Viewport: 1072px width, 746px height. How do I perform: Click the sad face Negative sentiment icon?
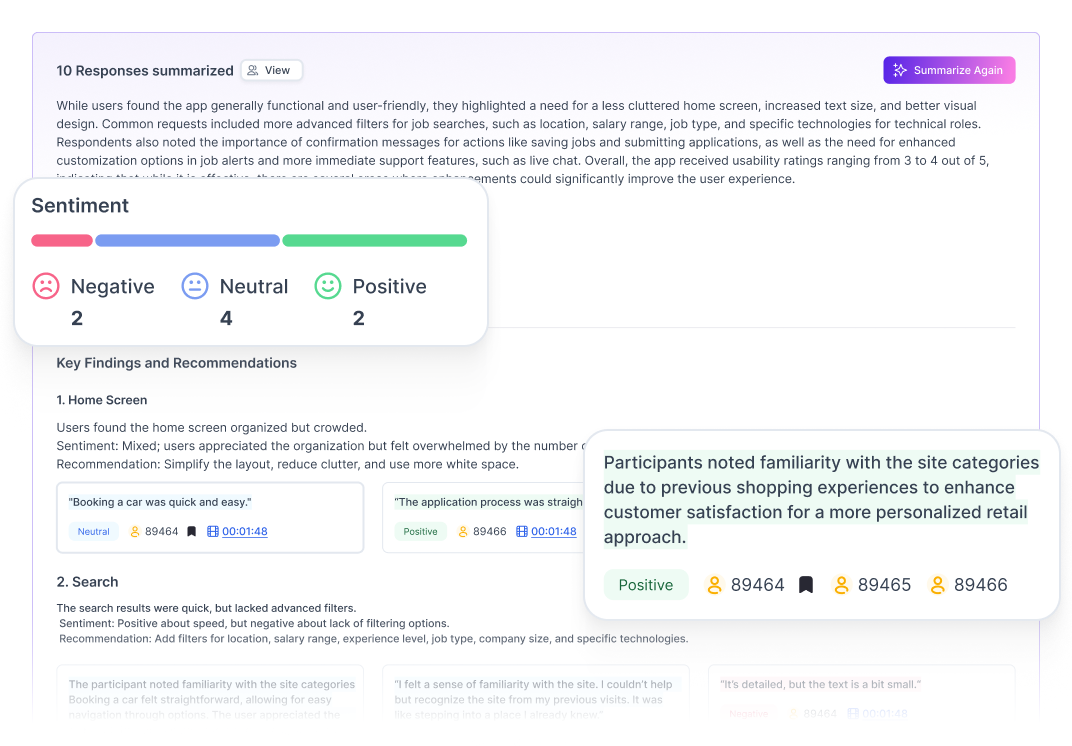46,286
